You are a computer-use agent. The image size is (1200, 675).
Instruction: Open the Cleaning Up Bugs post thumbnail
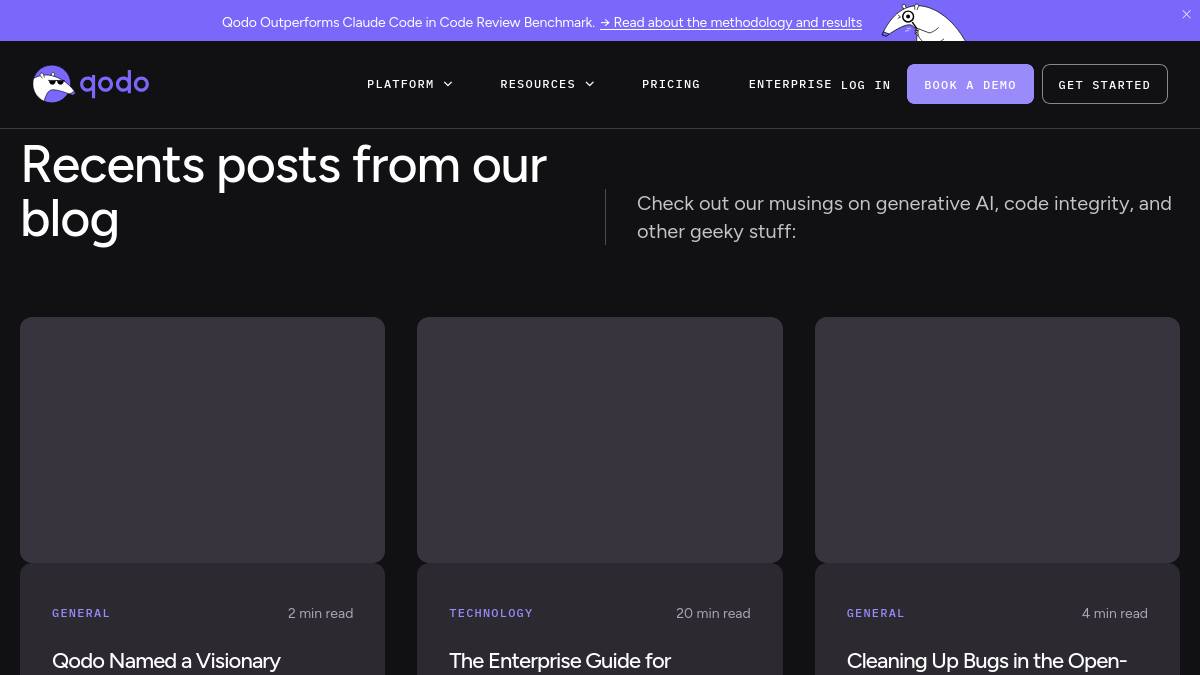tap(997, 440)
